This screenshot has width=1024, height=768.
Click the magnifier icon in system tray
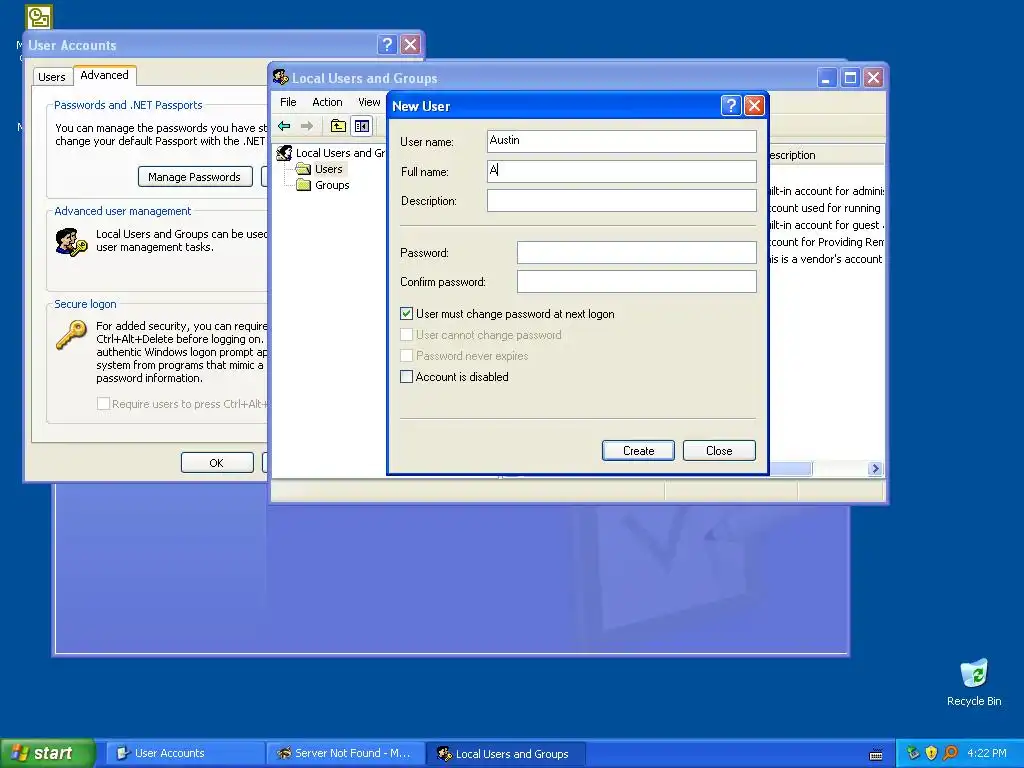point(950,753)
